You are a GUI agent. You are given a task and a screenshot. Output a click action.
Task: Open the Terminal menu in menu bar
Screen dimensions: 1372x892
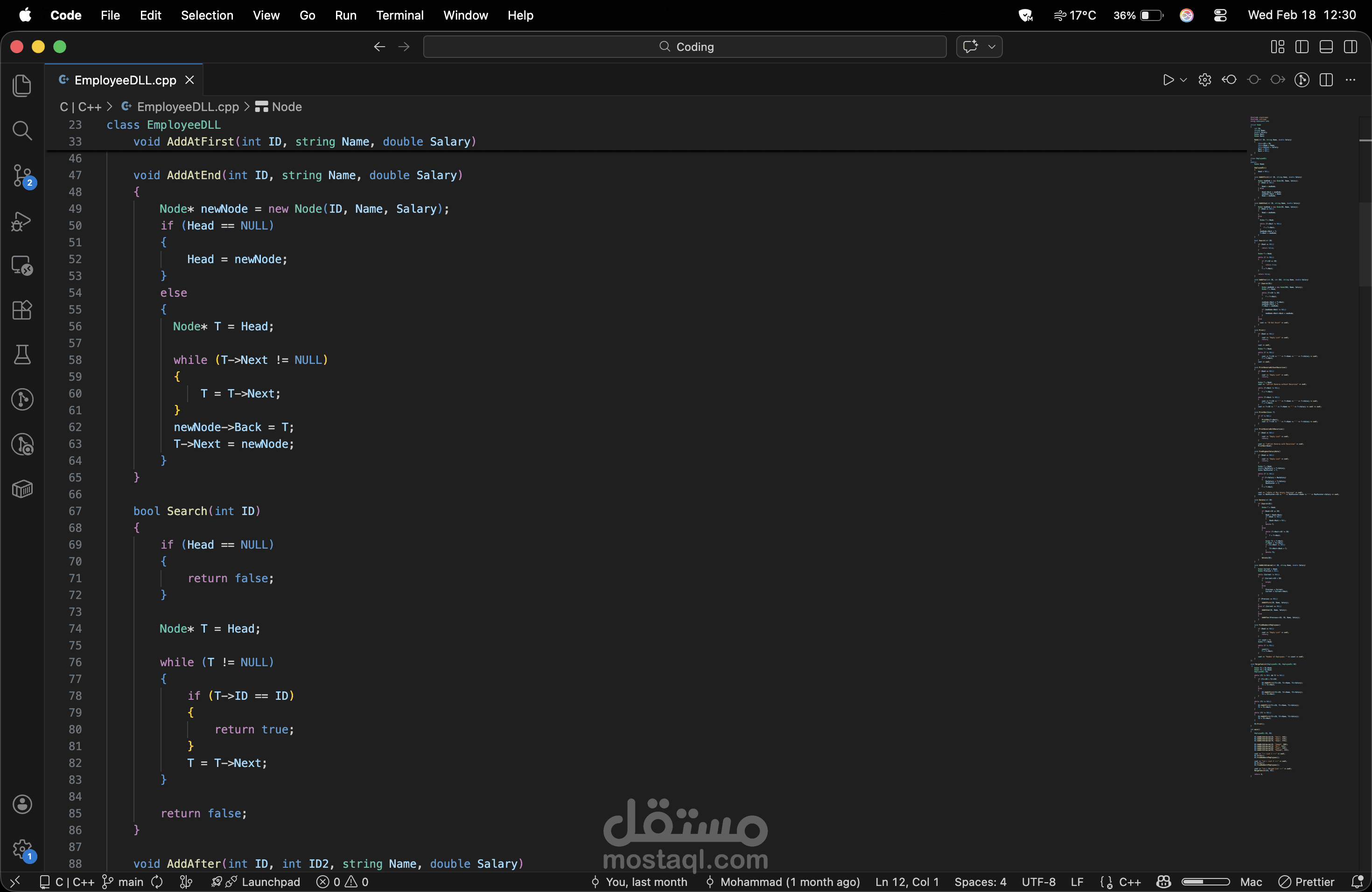399,15
